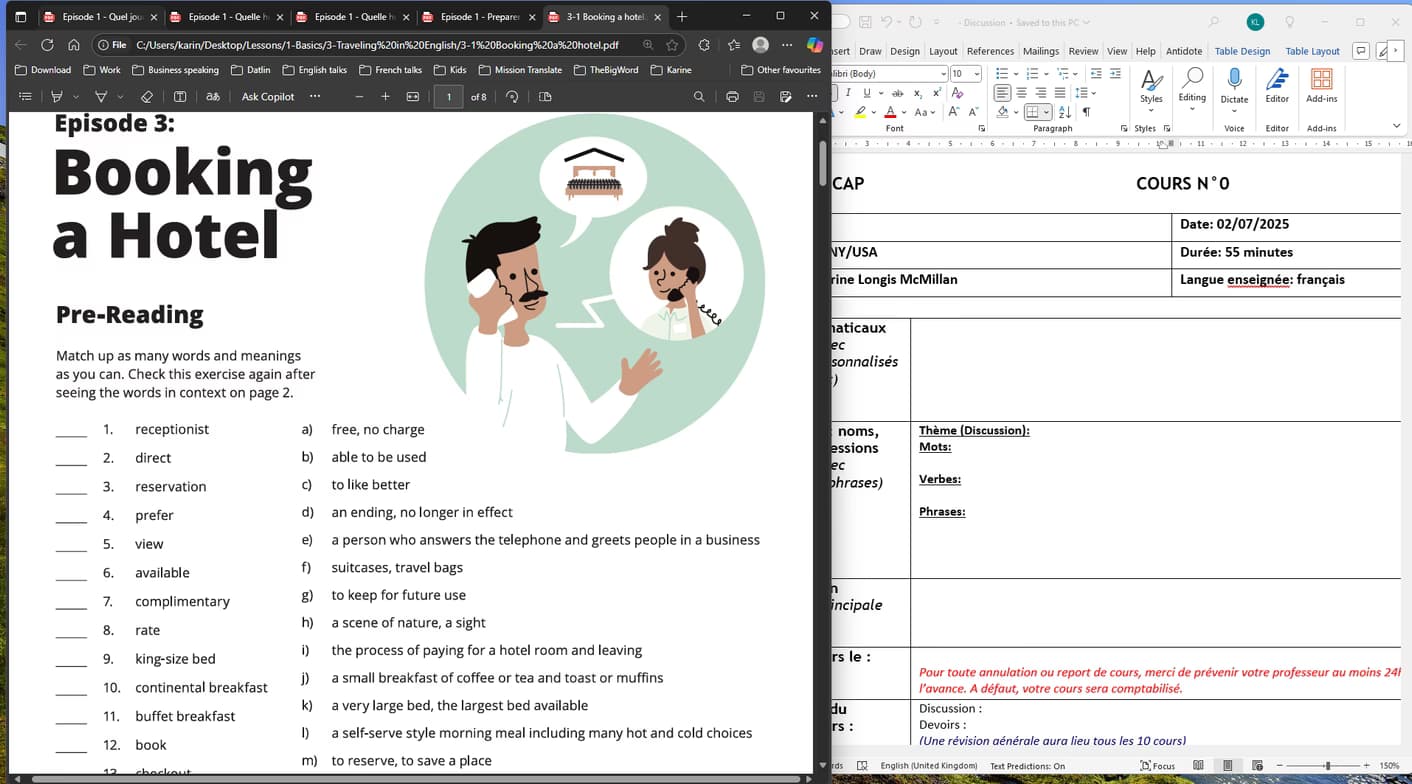This screenshot has height=784, width=1412.
Task: Click Ask Copilot in the PDF toolbar
Action: (267, 96)
